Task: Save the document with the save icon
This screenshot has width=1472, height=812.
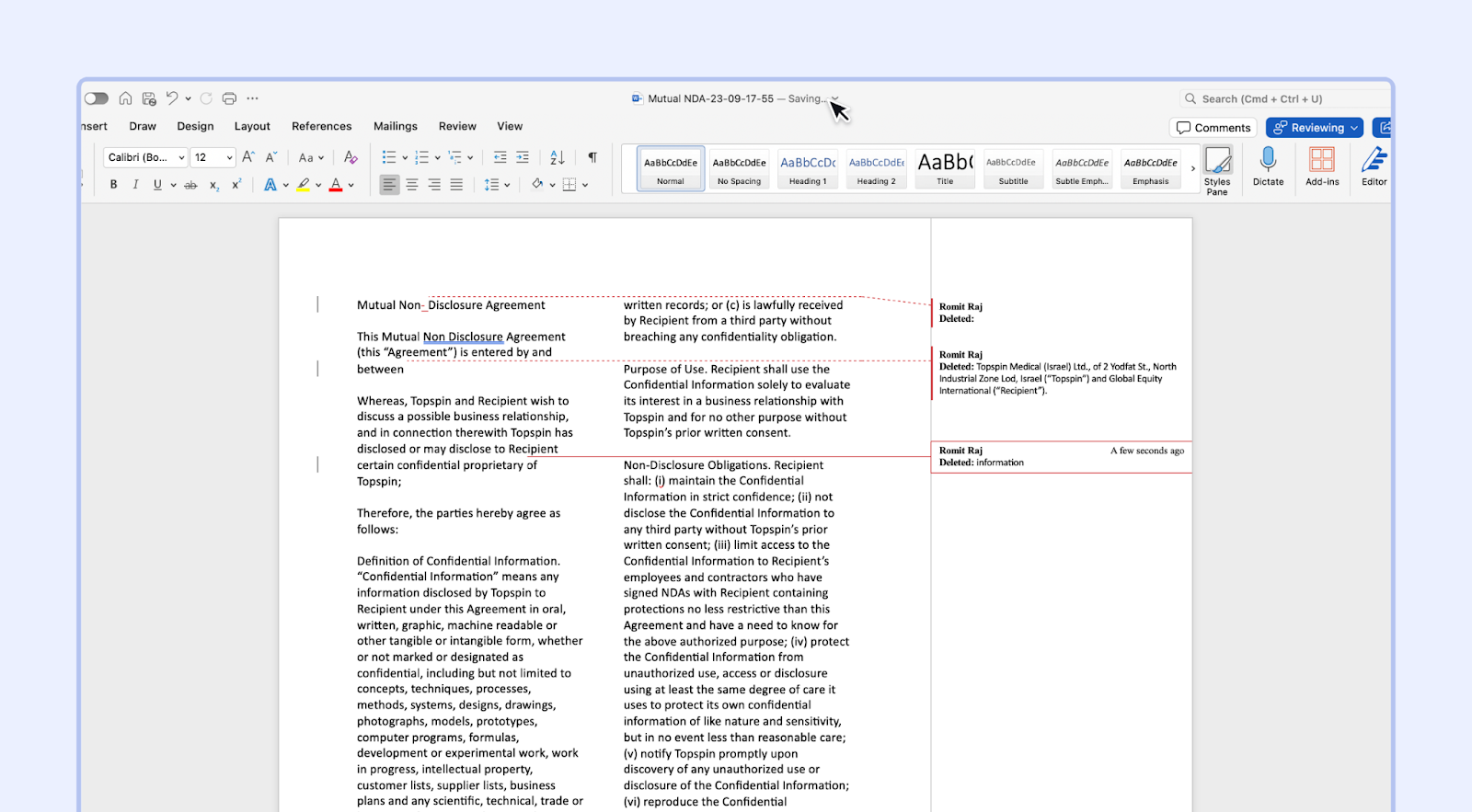Action: [x=149, y=98]
